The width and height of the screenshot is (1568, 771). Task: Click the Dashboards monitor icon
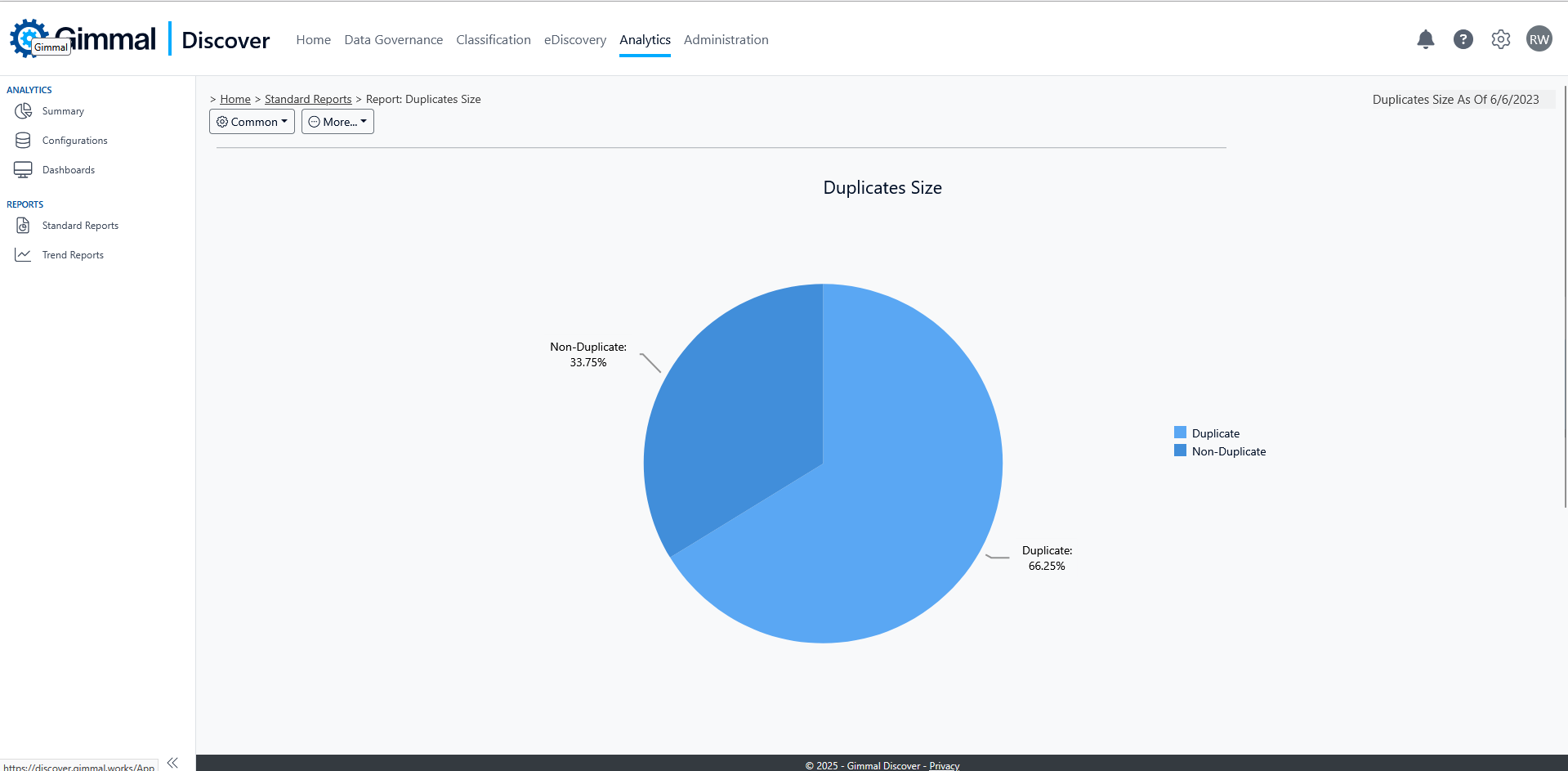[x=23, y=170]
